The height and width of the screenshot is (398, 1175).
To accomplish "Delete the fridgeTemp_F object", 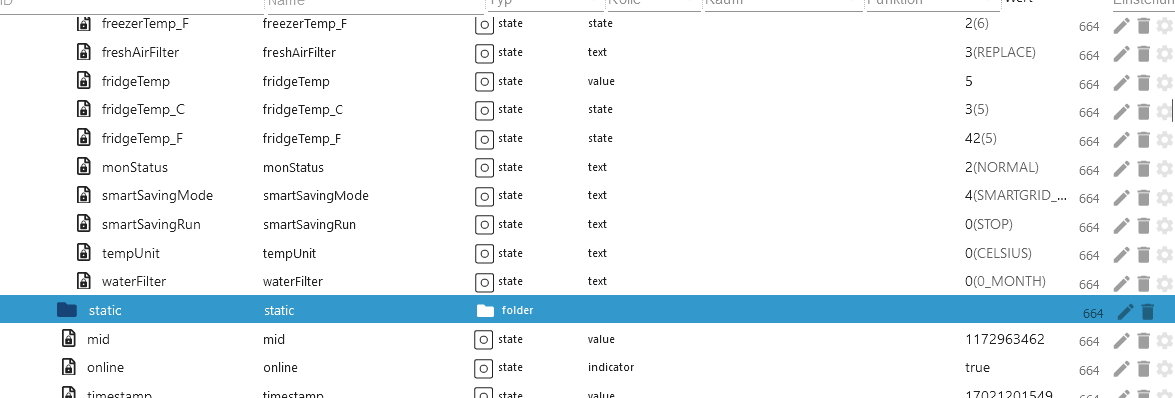I will (1143, 140).
